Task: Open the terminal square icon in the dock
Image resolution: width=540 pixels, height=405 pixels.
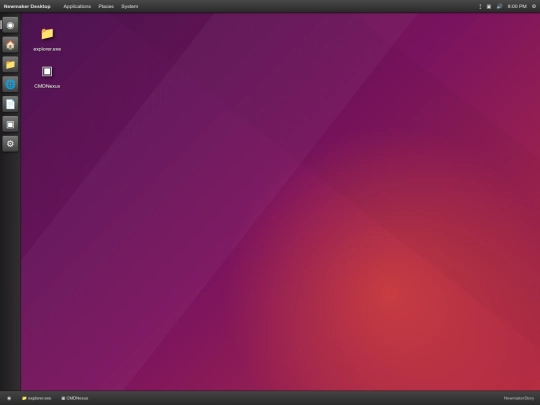Action: coord(10,124)
